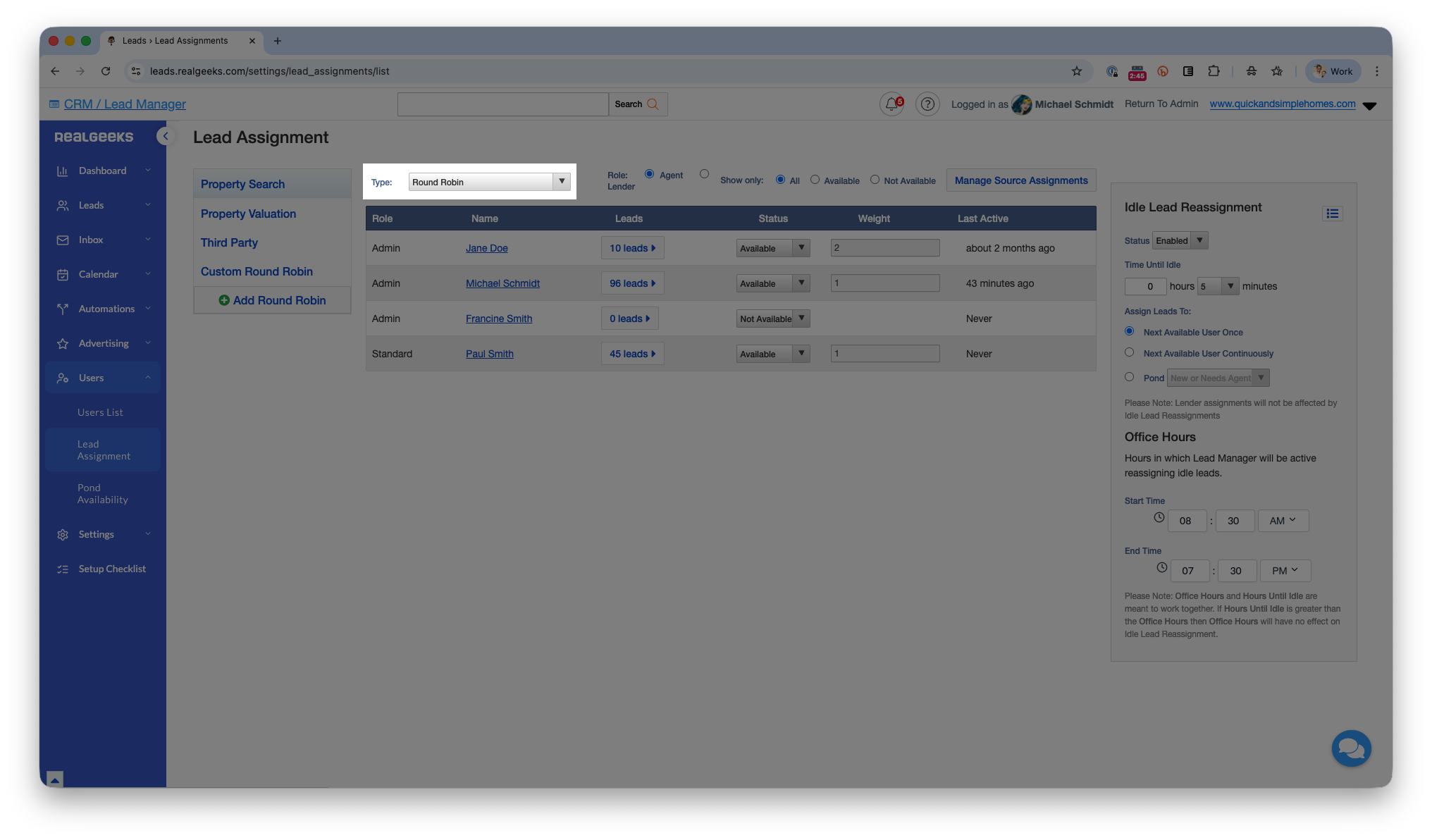Click Manage Source Assignments button

coord(1020,180)
